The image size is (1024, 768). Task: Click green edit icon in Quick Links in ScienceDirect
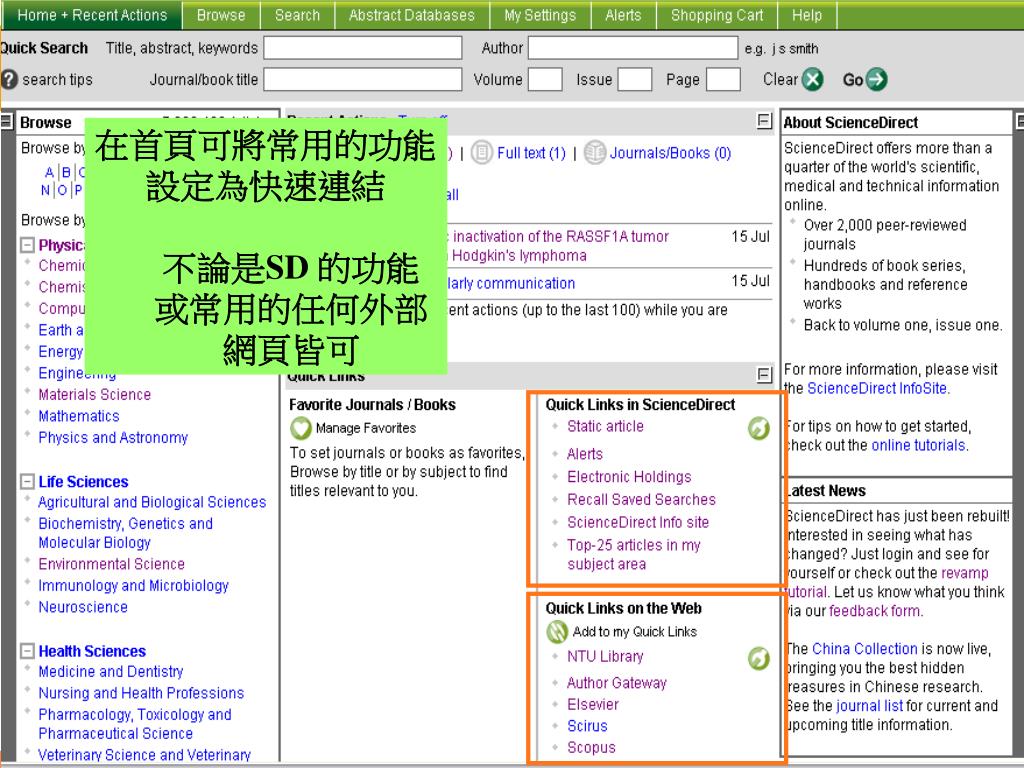tap(759, 429)
